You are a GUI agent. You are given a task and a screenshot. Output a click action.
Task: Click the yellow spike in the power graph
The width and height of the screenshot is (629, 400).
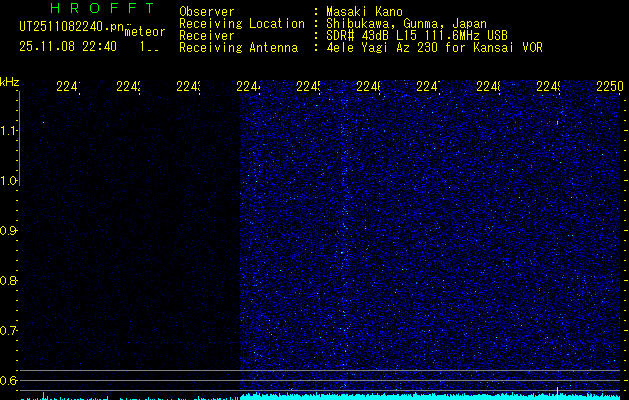click(x=557, y=393)
